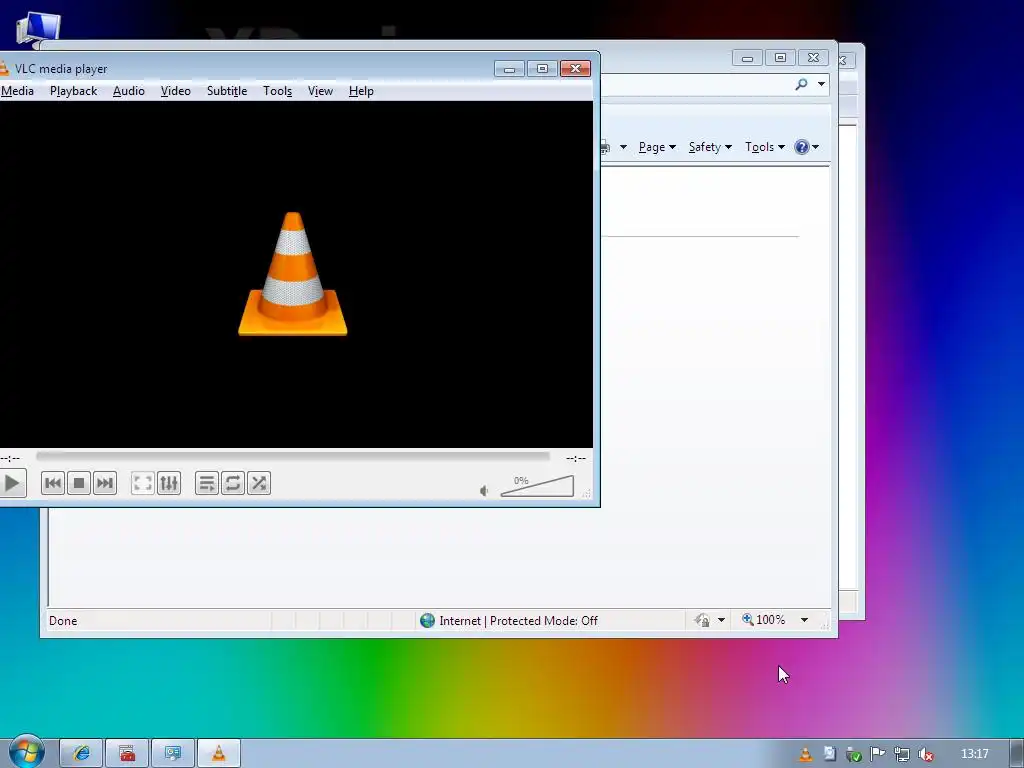Click the VLC cone icon in system tray
Screen dimensions: 1024x768
coord(806,754)
